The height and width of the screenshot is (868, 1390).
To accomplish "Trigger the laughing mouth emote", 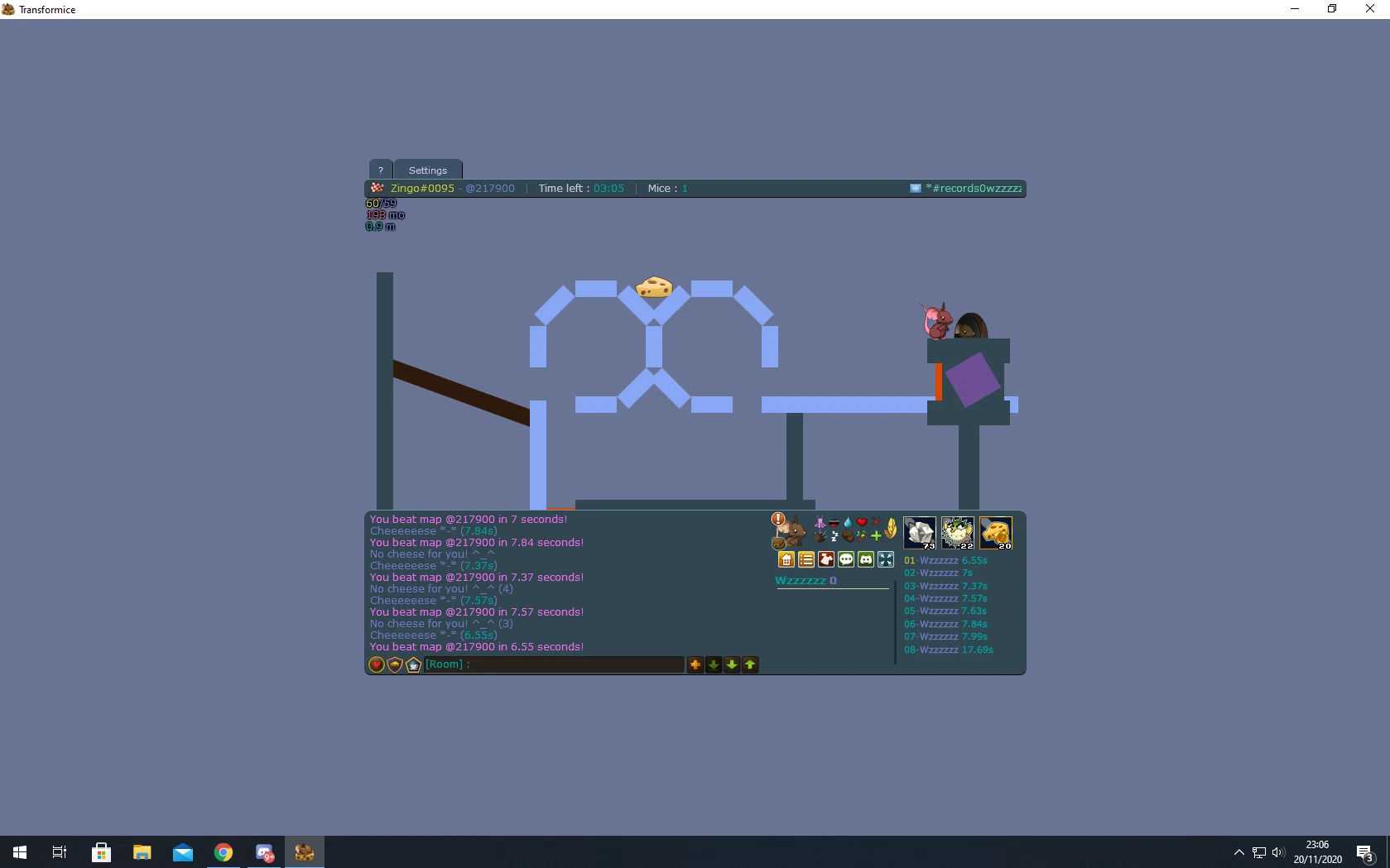I will [834, 522].
